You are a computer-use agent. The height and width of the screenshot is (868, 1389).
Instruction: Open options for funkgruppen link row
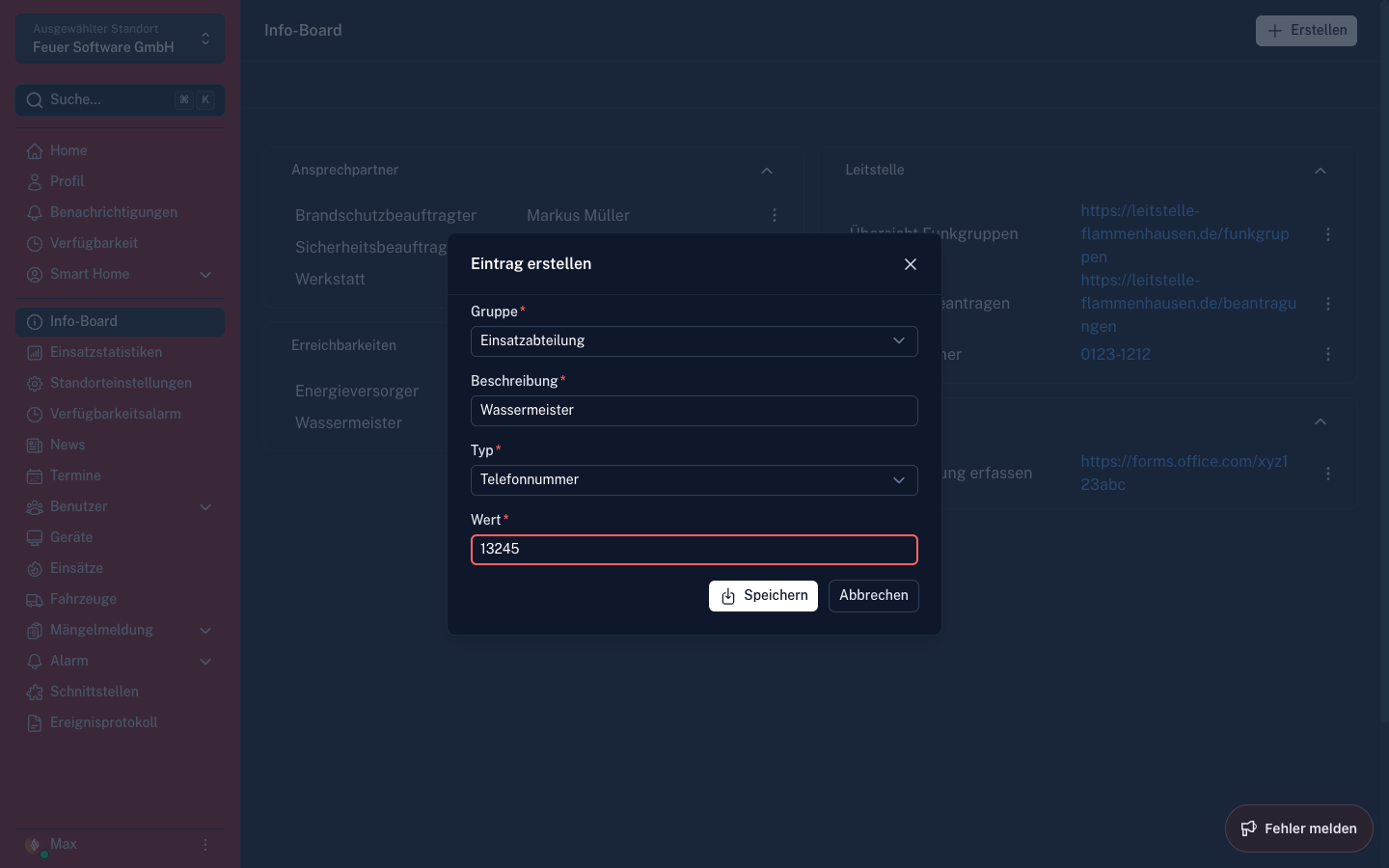pos(1328,234)
